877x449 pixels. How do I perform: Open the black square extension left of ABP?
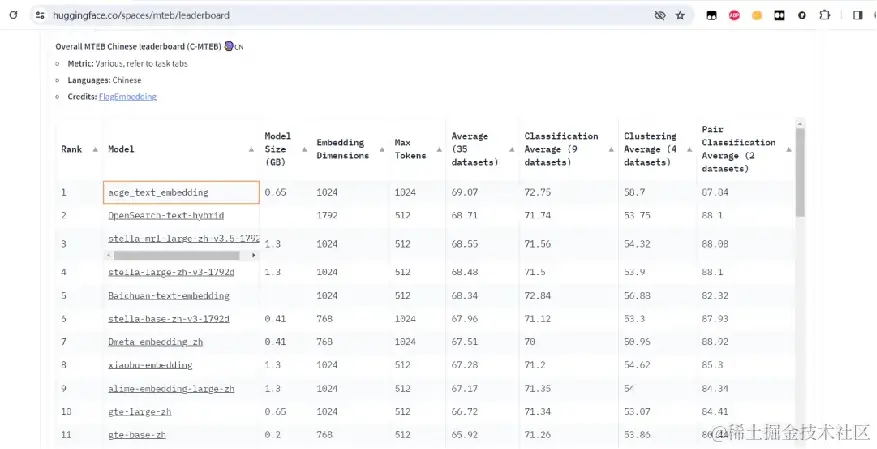[711, 16]
